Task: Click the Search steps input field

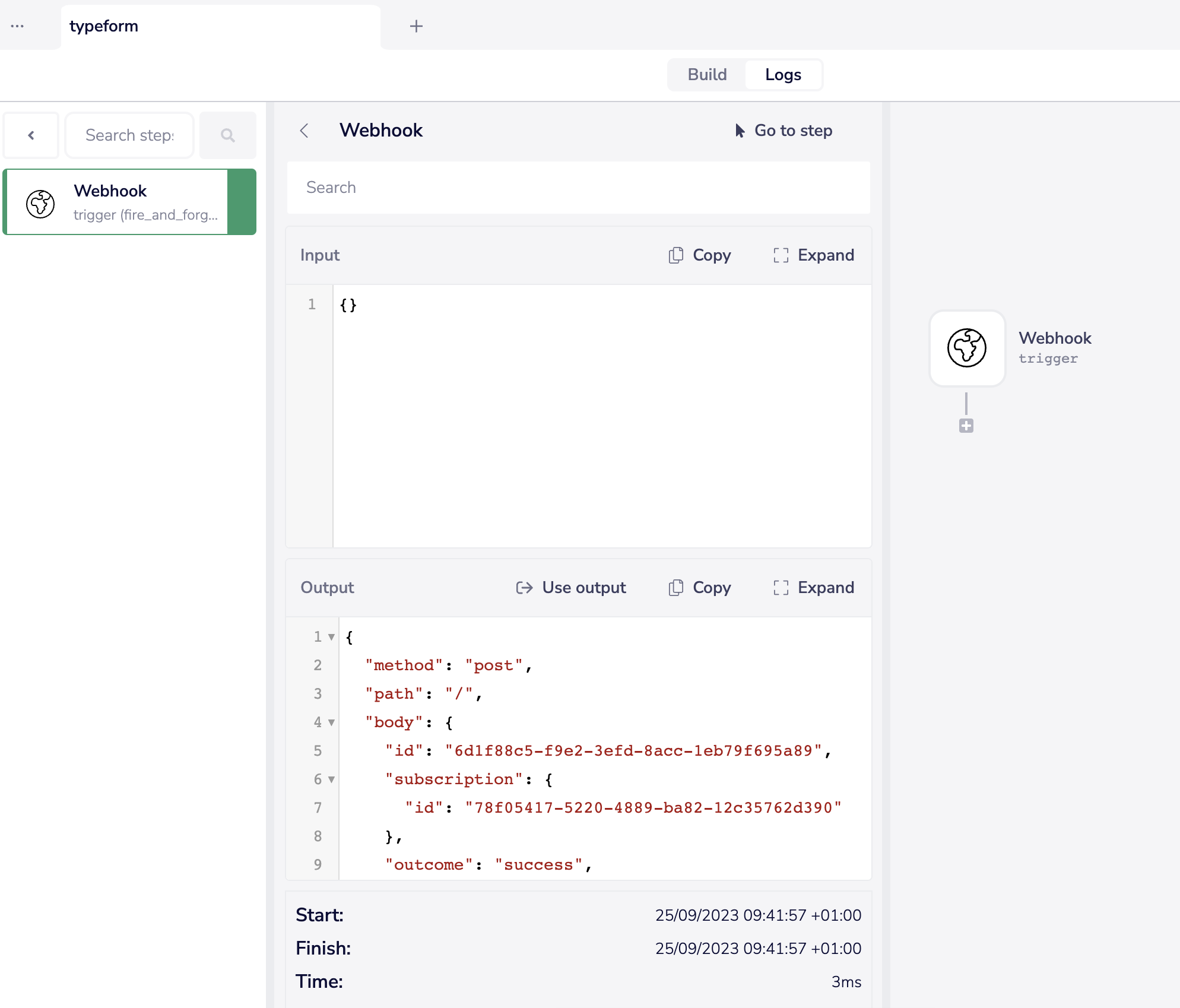Action: [129, 135]
